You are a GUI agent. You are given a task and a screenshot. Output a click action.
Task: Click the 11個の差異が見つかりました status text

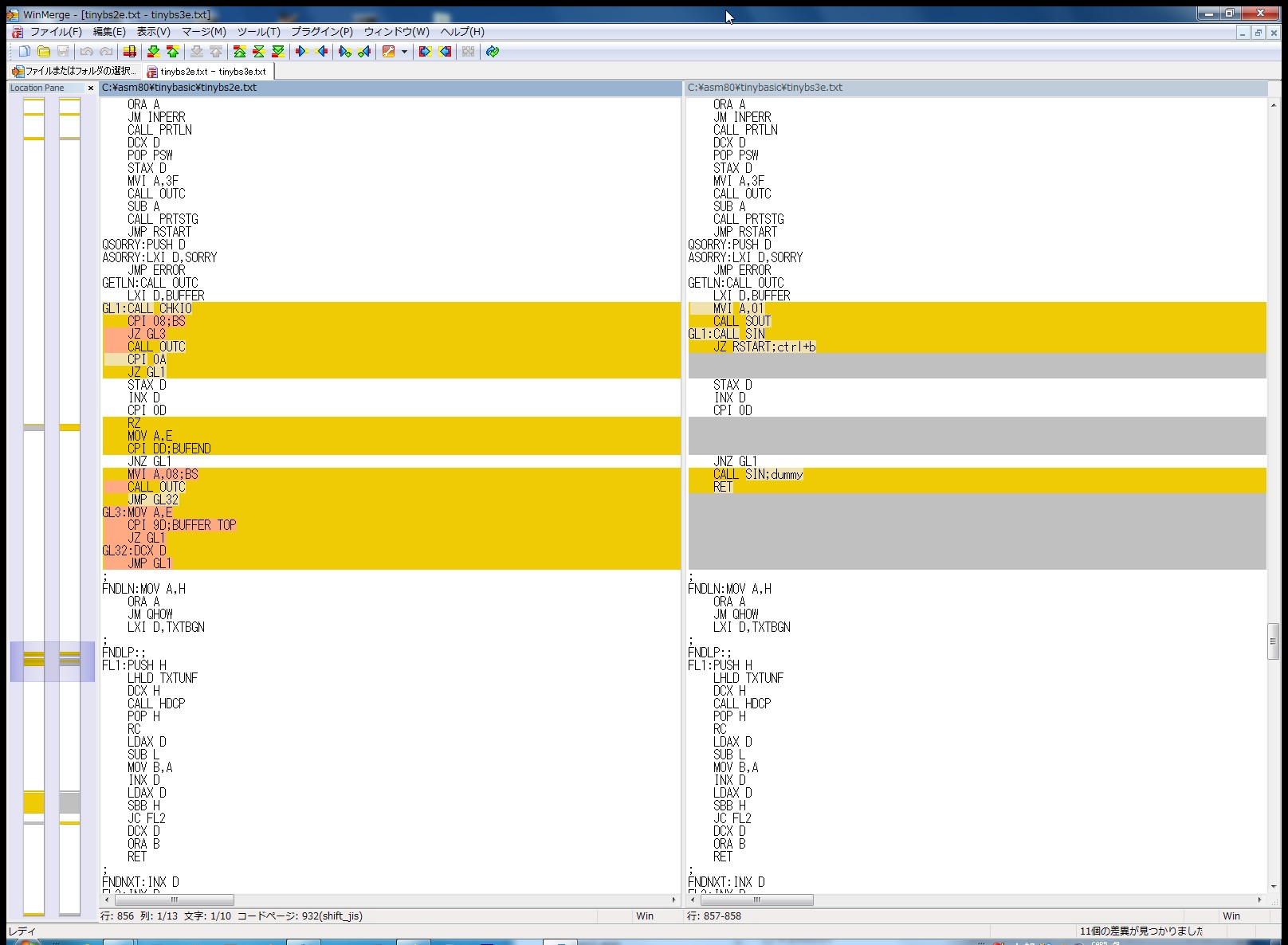pyautogui.click(x=1141, y=931)
